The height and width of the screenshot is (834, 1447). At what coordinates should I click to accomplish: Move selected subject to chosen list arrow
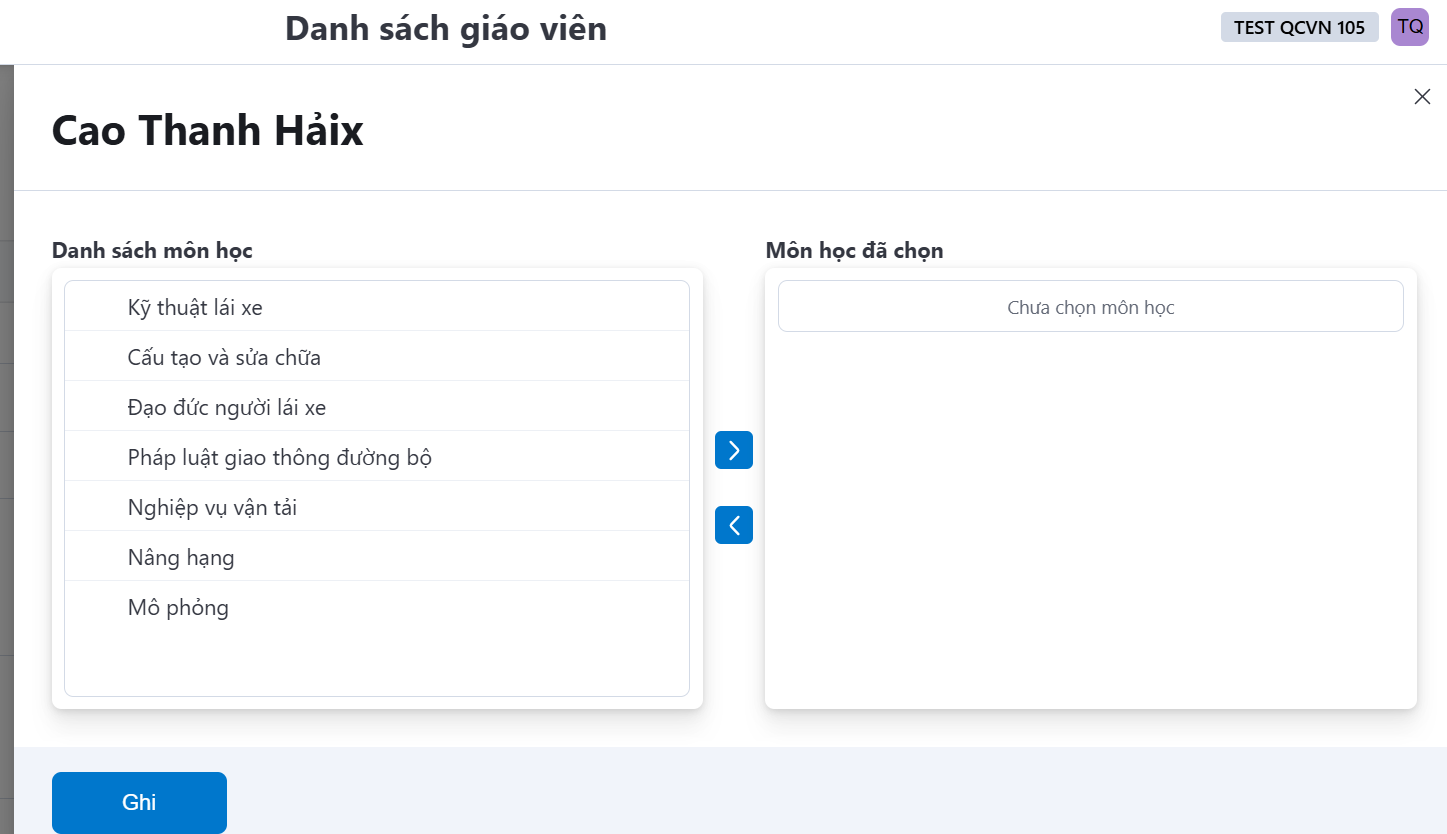(734, 450)
